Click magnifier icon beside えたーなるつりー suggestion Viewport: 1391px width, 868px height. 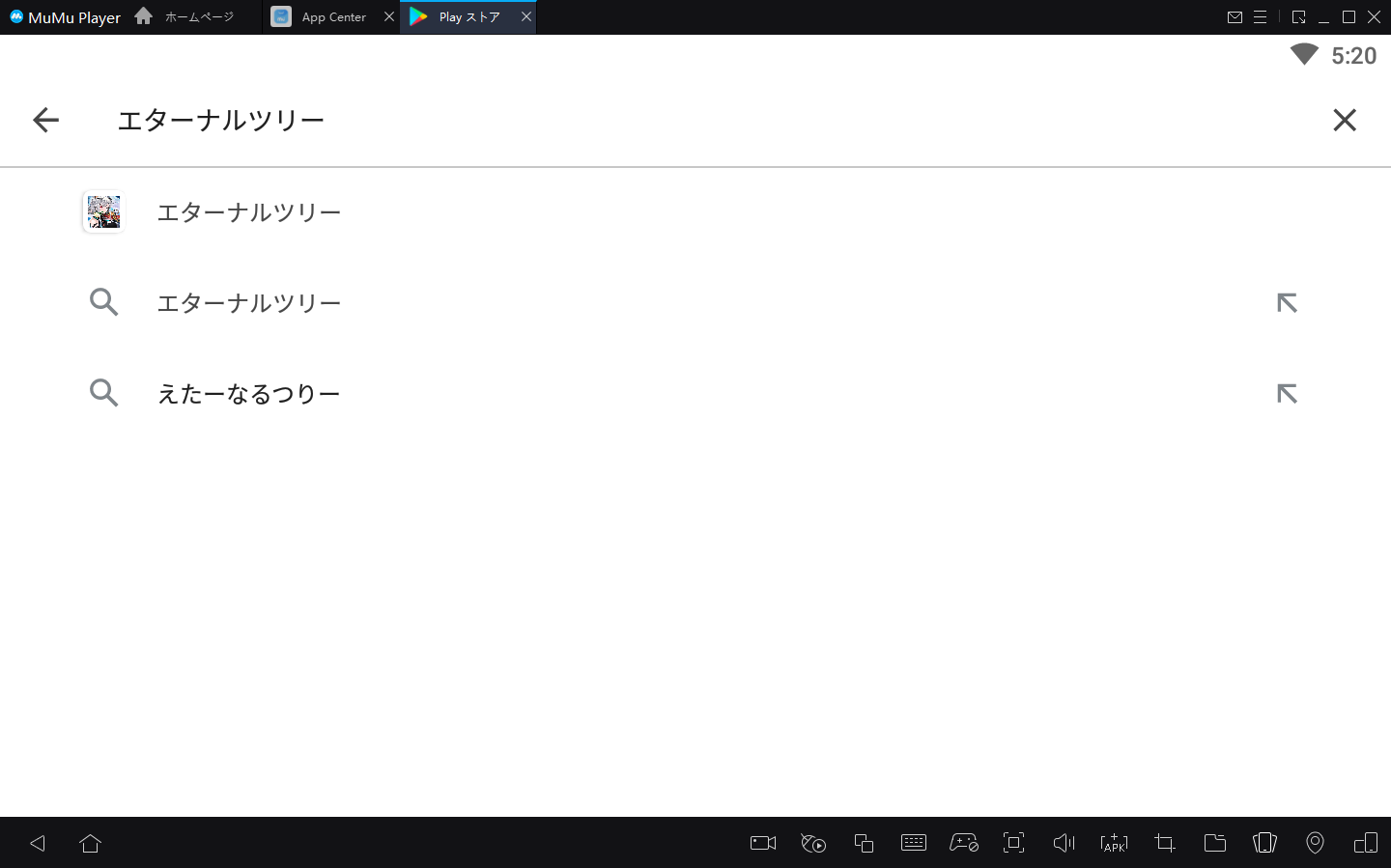pyautogui.click(x=103, y=393)
